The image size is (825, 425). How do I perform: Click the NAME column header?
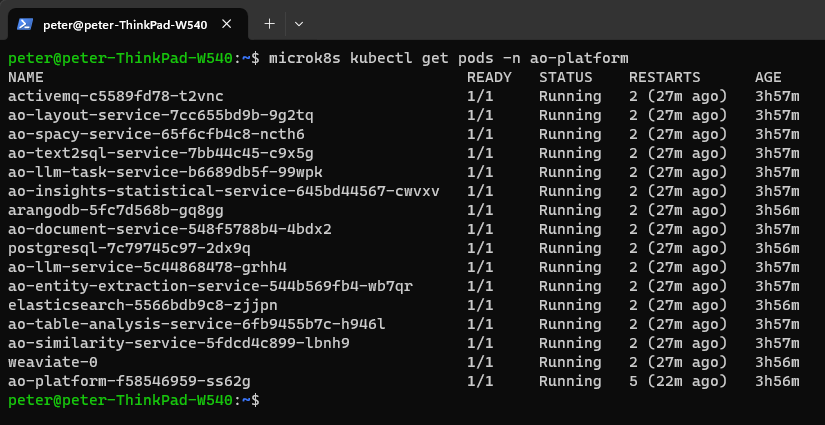(25, 77)
